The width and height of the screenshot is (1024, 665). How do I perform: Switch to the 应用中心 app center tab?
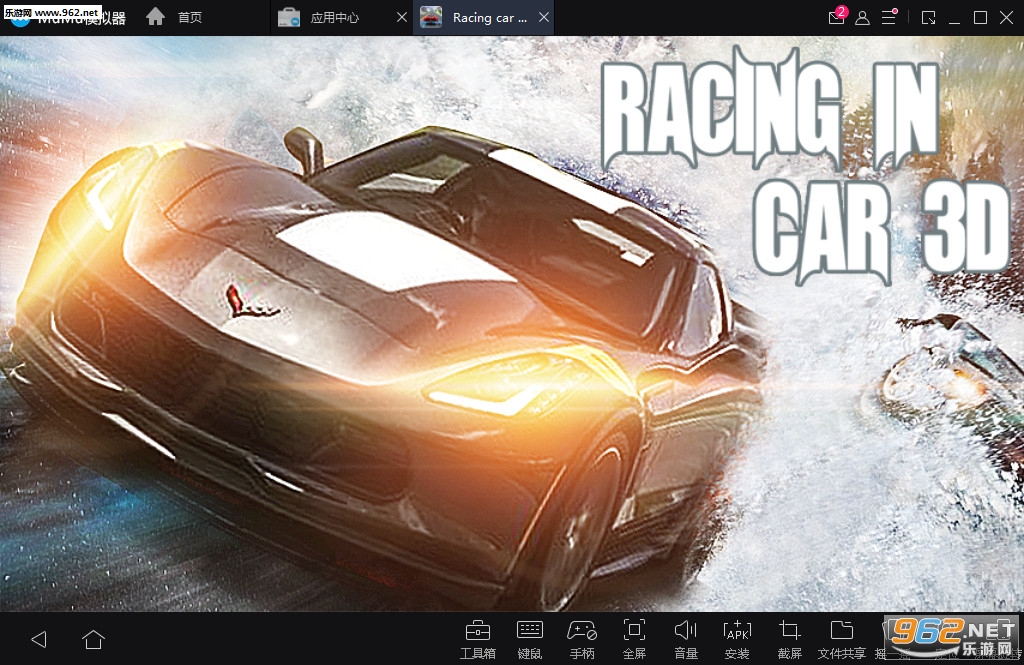(334, 18)
